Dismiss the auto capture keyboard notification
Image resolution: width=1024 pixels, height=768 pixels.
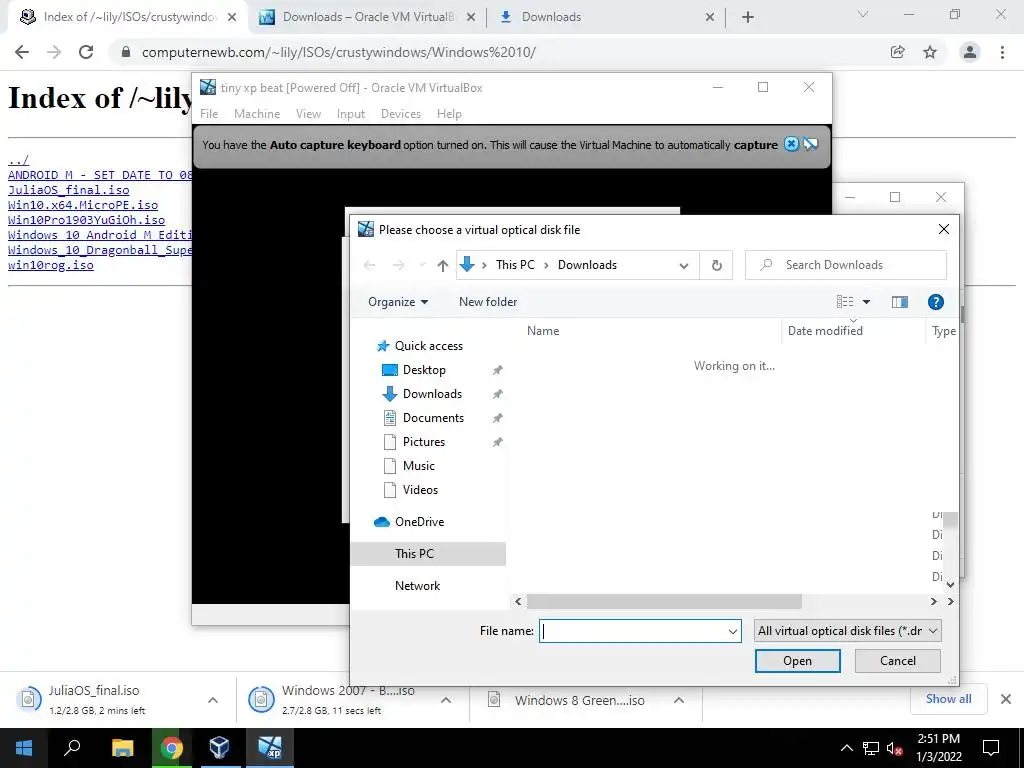[791, 144]
